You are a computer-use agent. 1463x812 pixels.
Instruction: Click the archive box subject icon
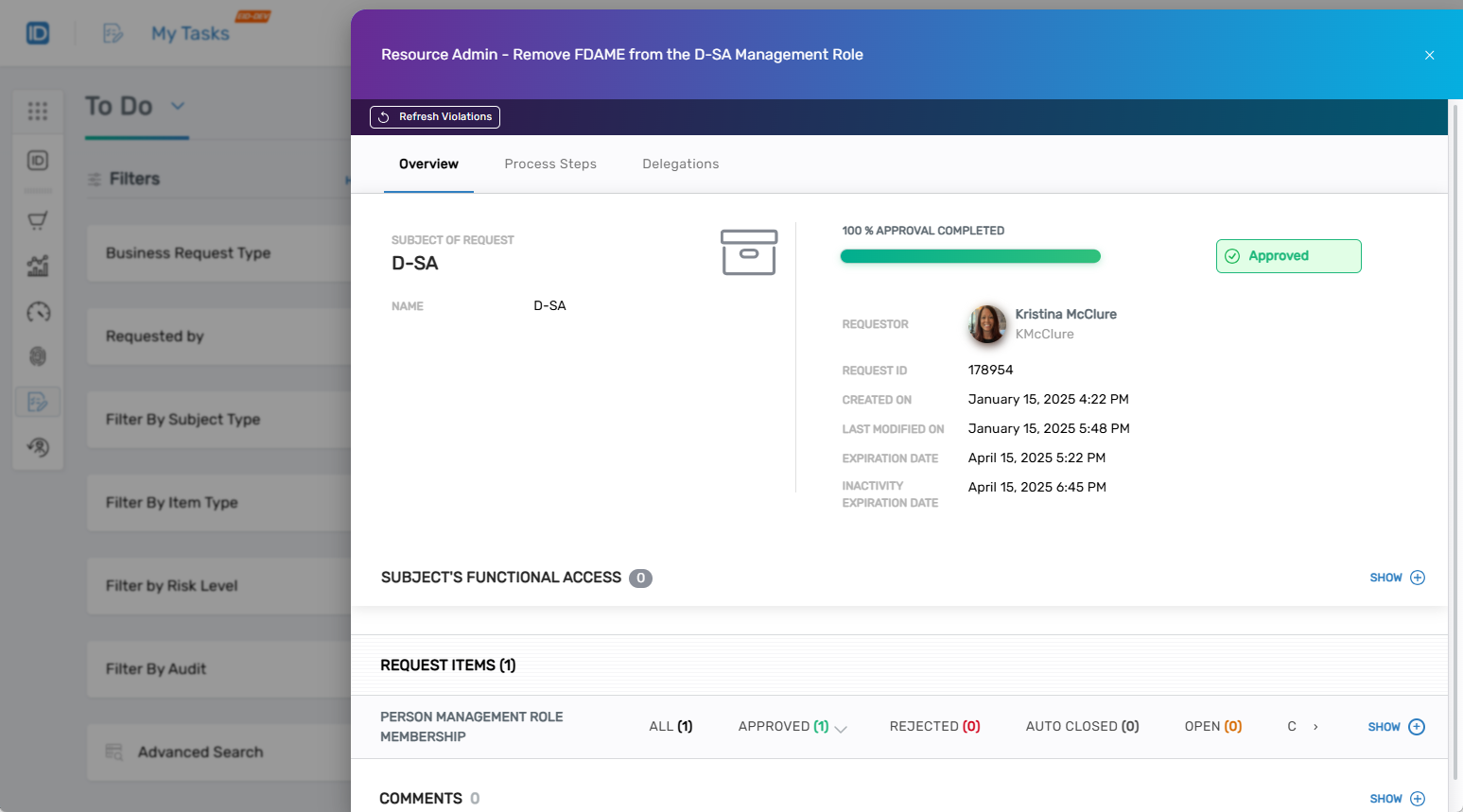[x=748, y=252]
